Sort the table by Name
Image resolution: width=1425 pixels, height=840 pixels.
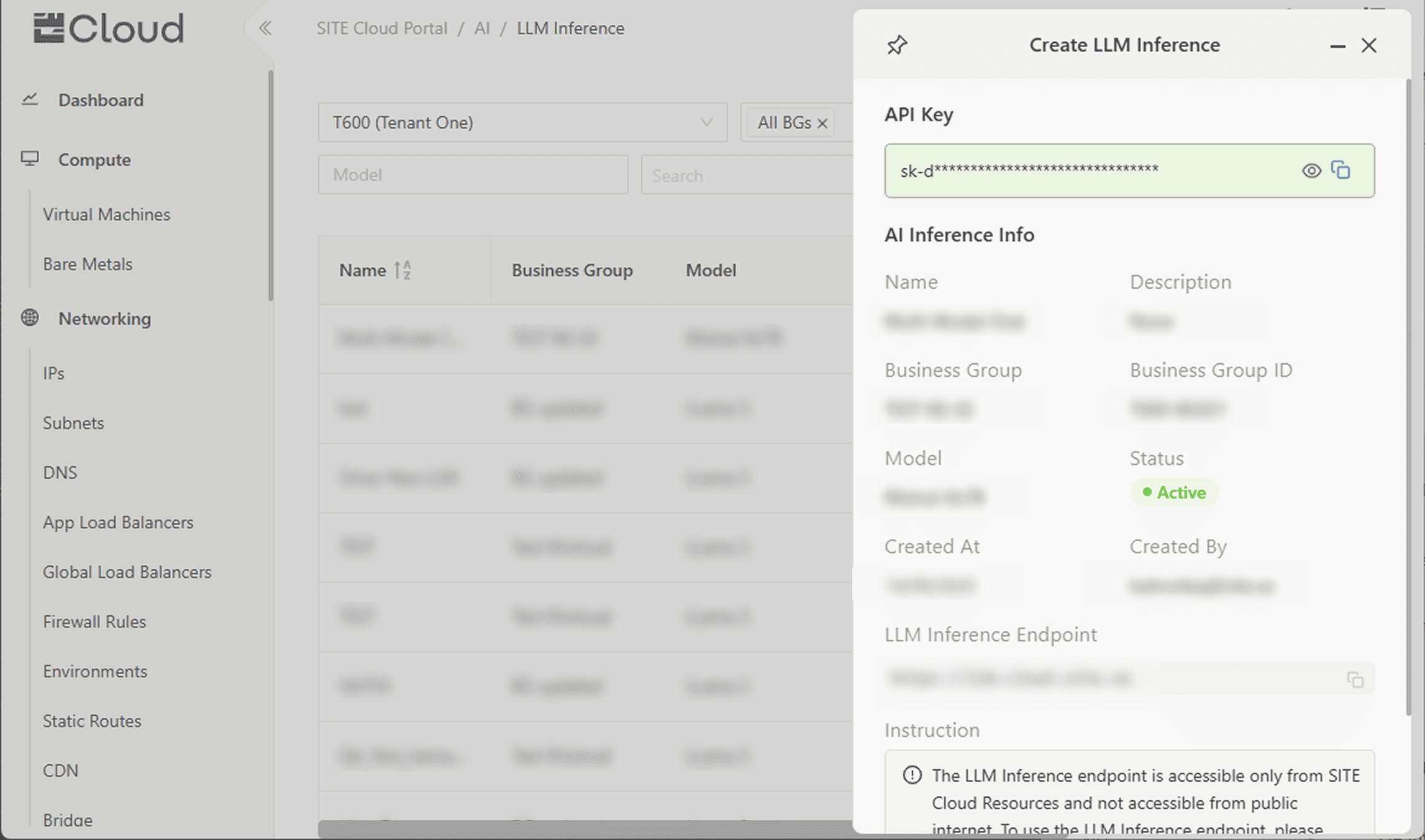pos(403,270)
